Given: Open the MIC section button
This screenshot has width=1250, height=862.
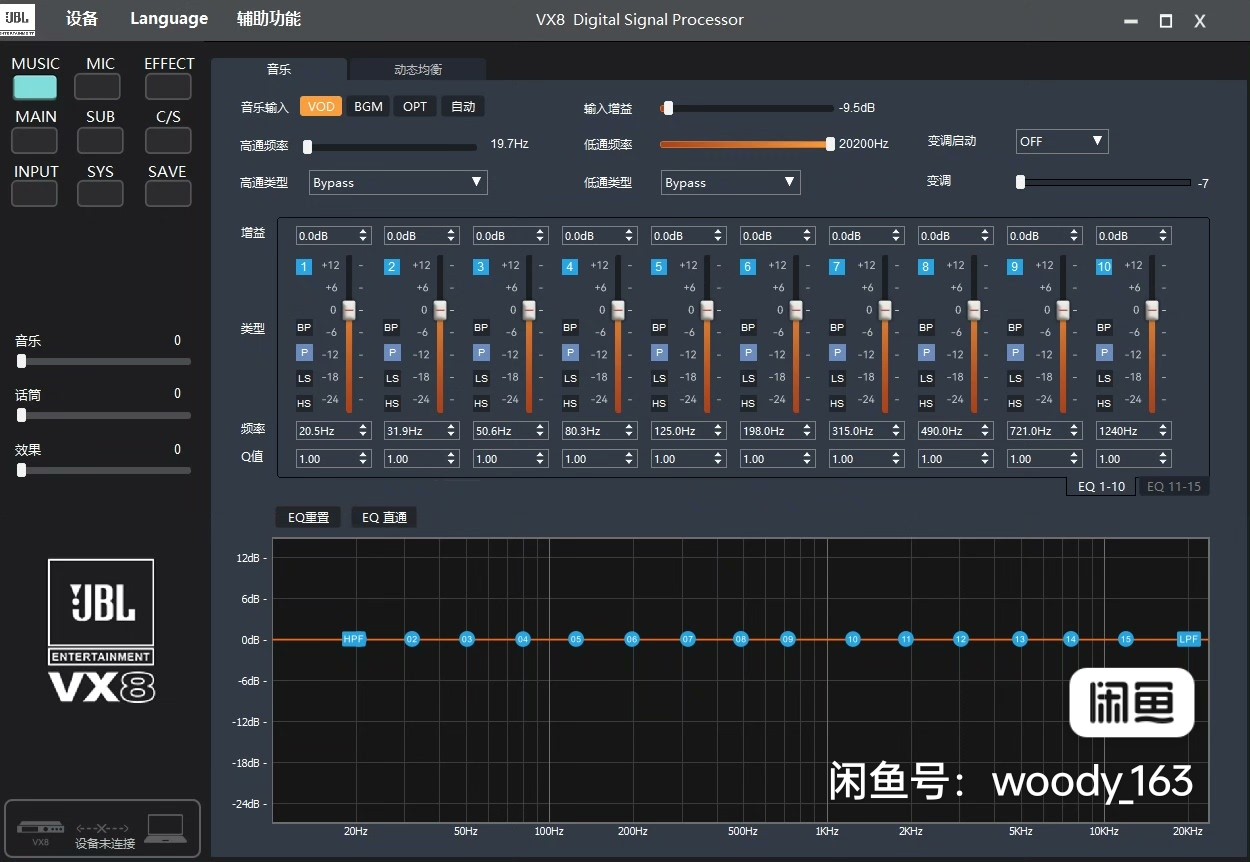Looking at the screenshot, I should (98, 87).
